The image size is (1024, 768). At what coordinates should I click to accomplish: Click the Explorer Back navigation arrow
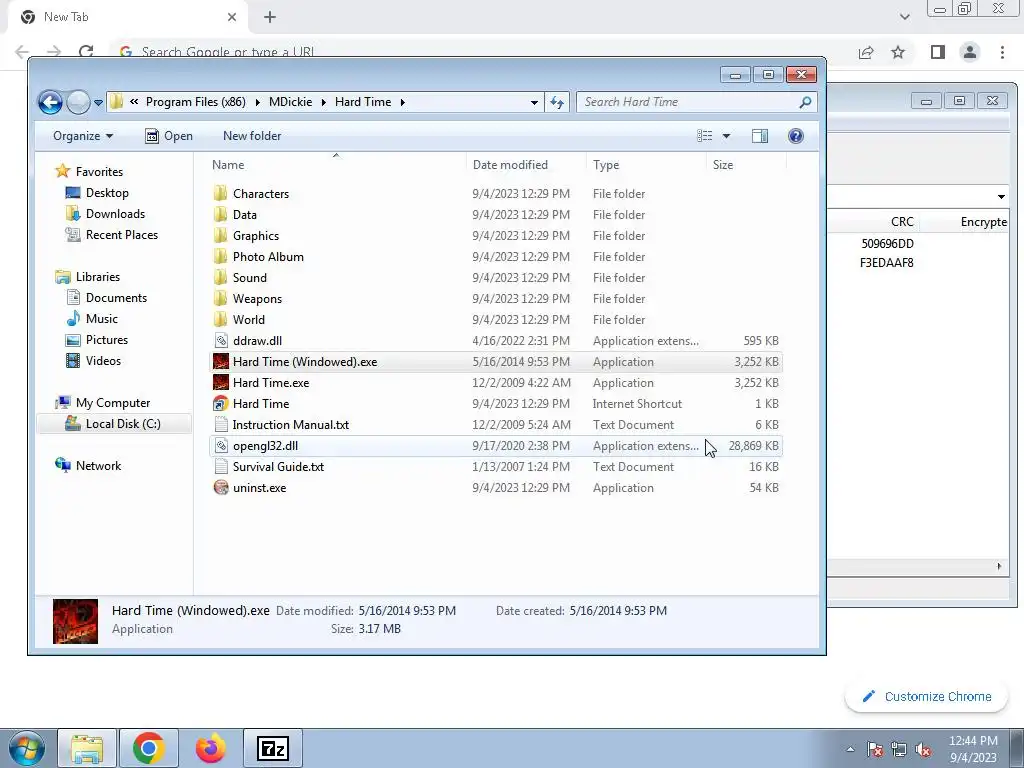coord(50,102)
